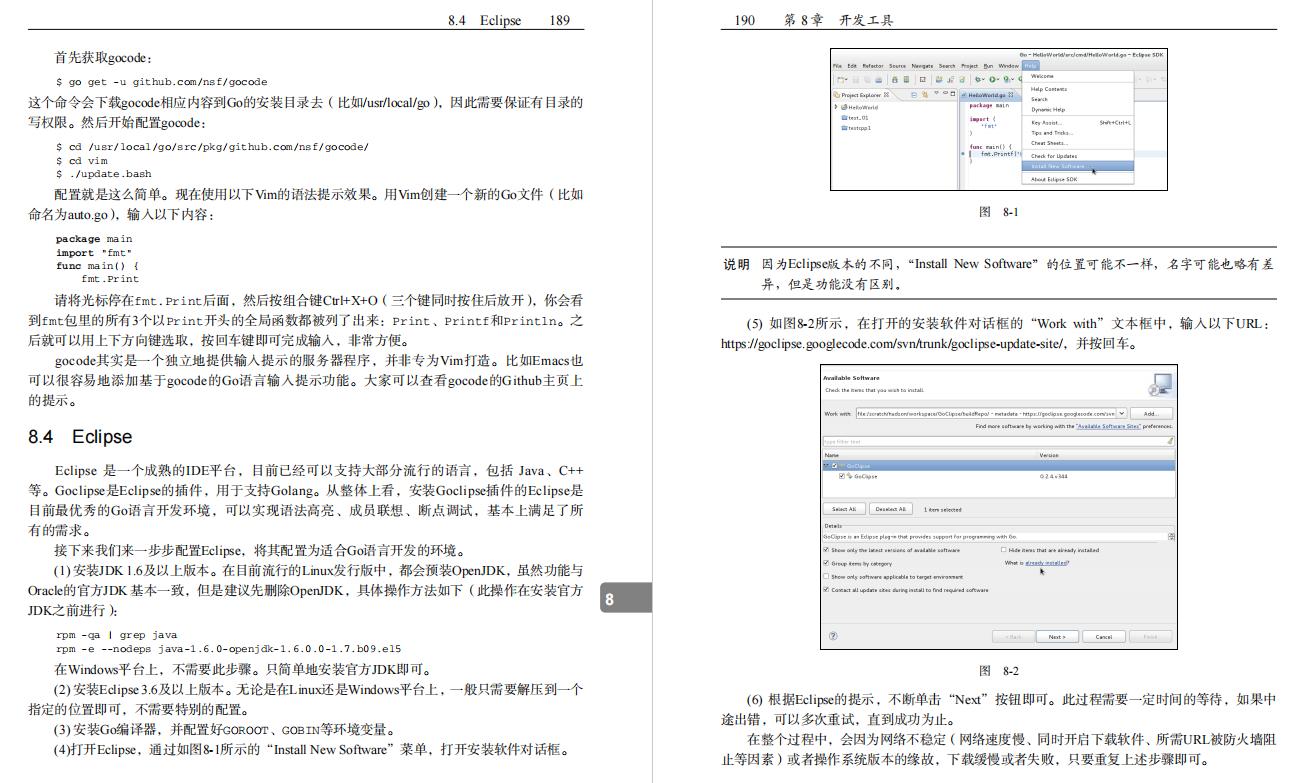
Task: Check 'Show only software applicable to target environment'
Action: click(826, 577)
